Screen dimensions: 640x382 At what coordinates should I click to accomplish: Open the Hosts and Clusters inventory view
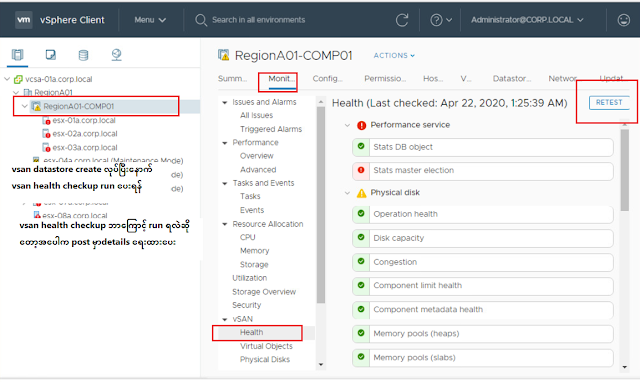18,55
